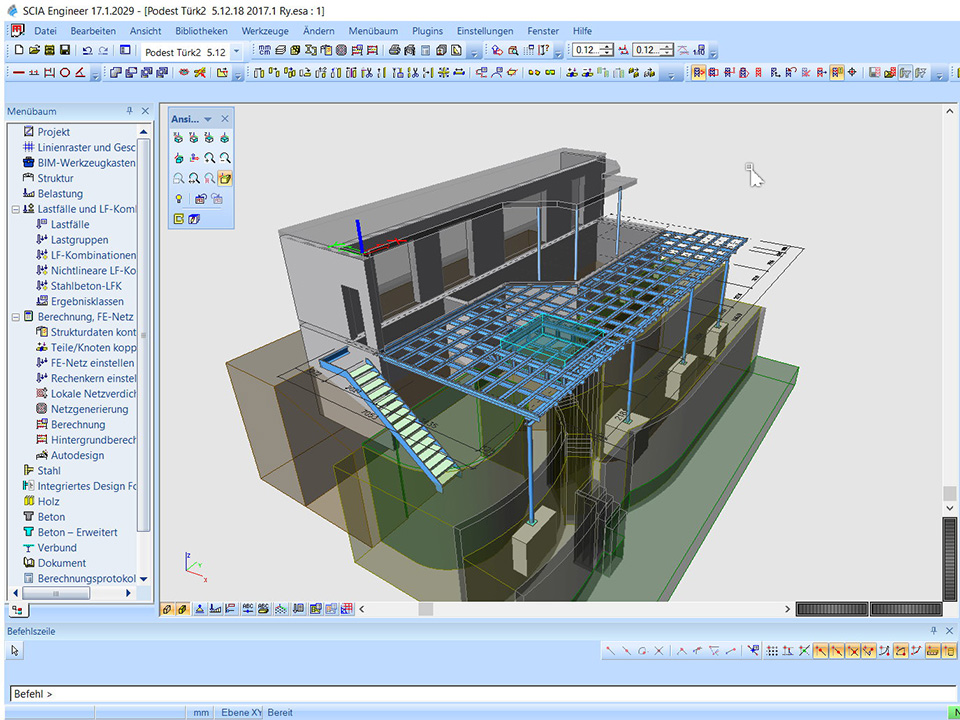Image resolution: width=960 pixels, height=720 pixels.
Task: Toggle highlighted perspective view button in Ansicht palette
Action: click(226, 179)
